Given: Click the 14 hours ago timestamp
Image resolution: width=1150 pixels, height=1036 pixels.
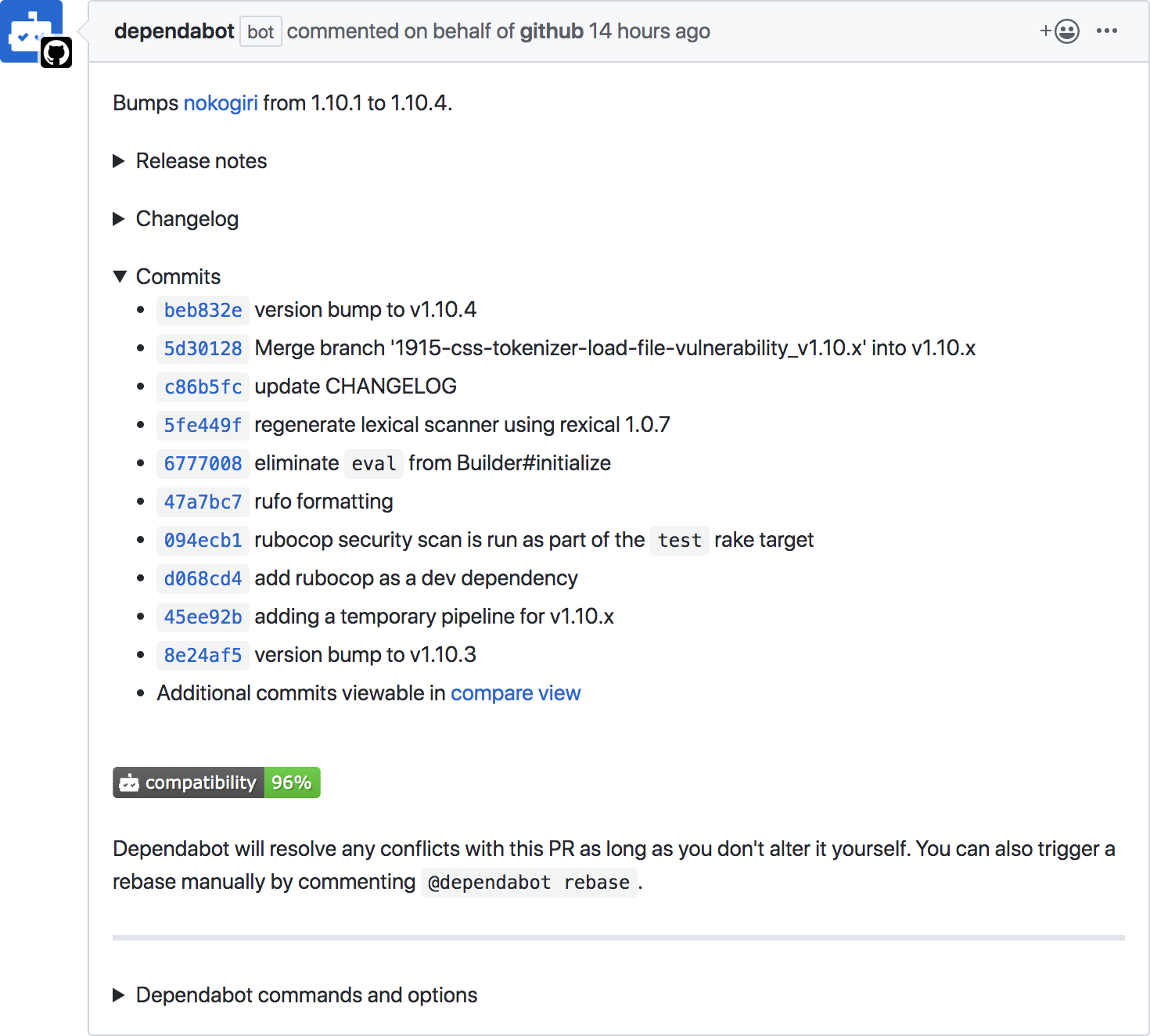Looking at the screenshot, I should point(649,31).
